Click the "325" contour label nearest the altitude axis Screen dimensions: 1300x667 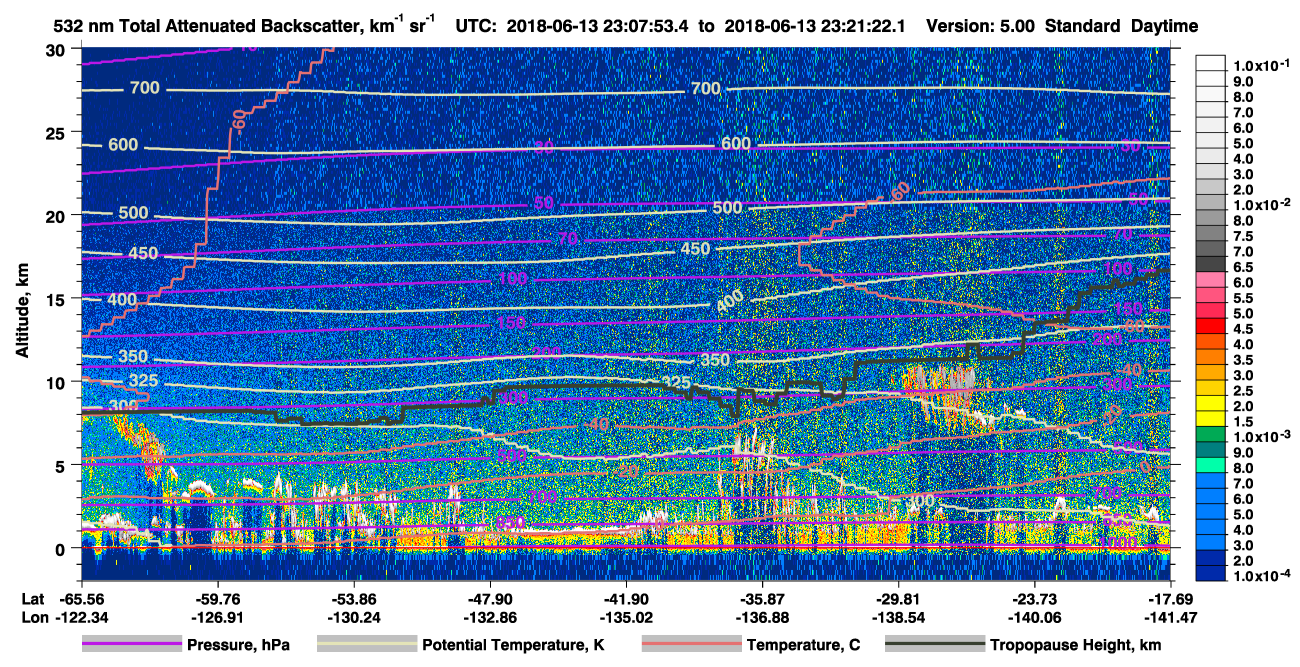(144, 381)
